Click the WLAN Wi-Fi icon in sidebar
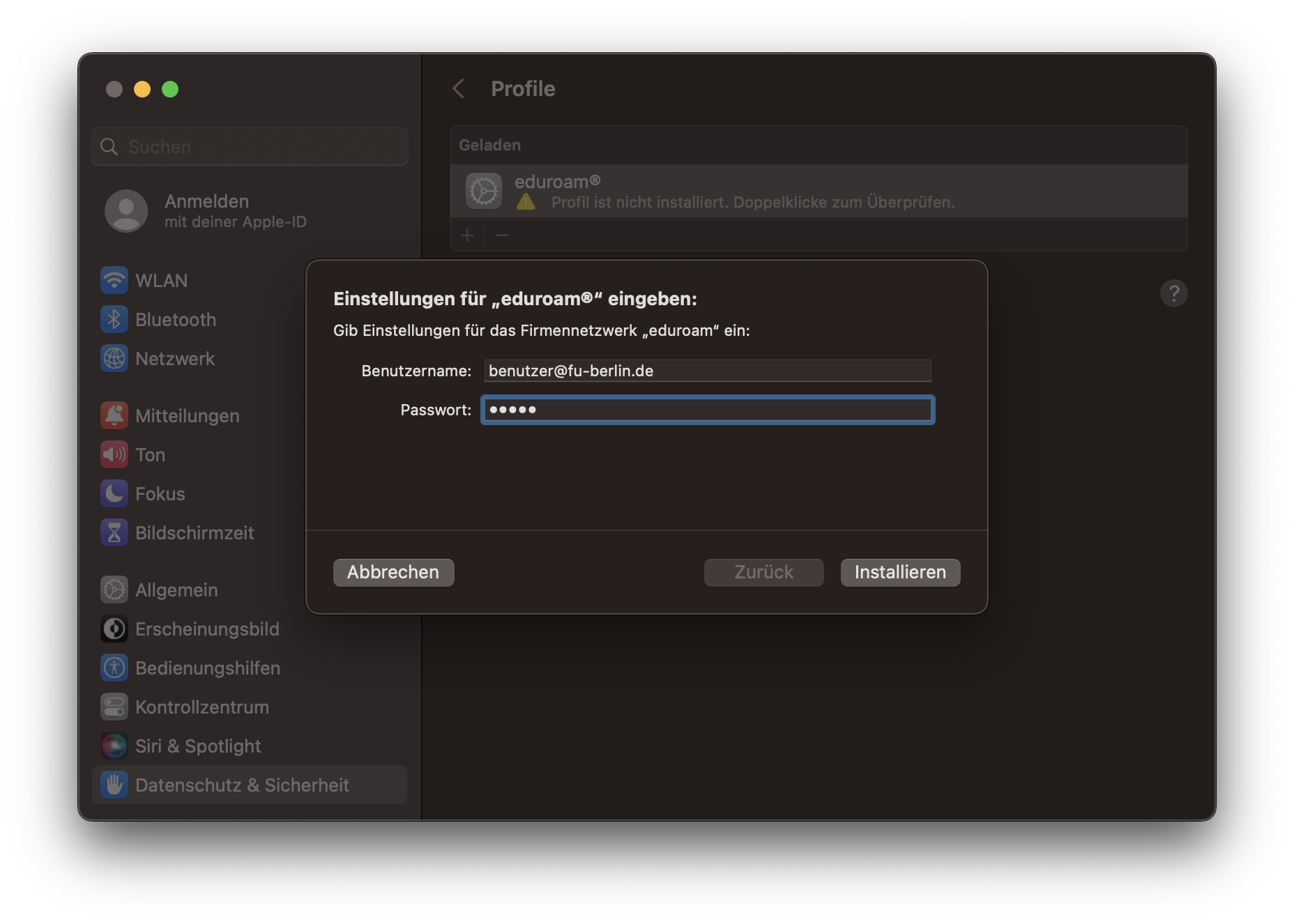Screen dimensions: 1294x924 click(x=114, y=281)
